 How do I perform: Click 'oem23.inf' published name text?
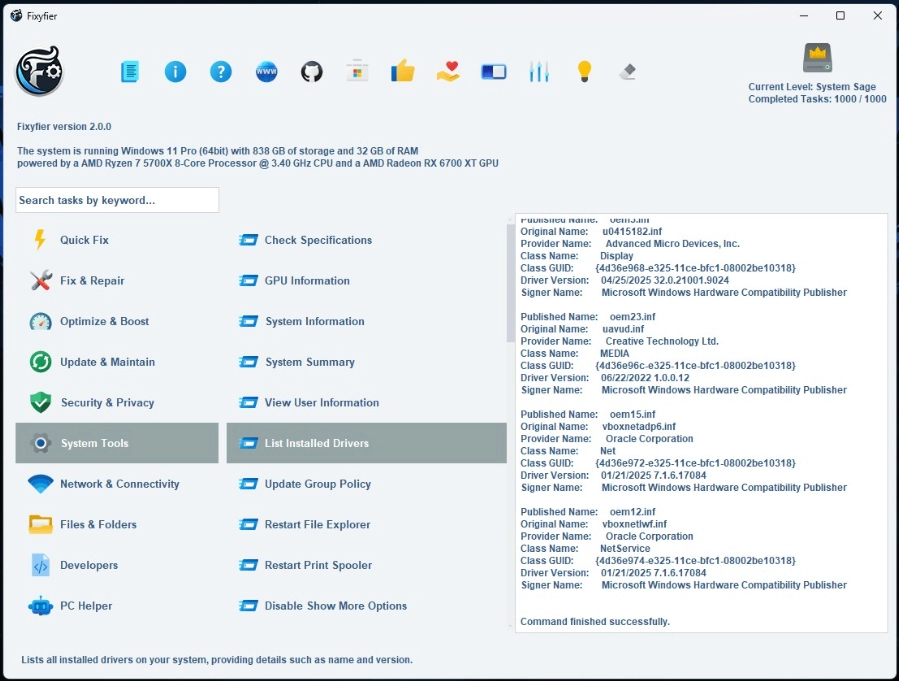pos(632,316)
